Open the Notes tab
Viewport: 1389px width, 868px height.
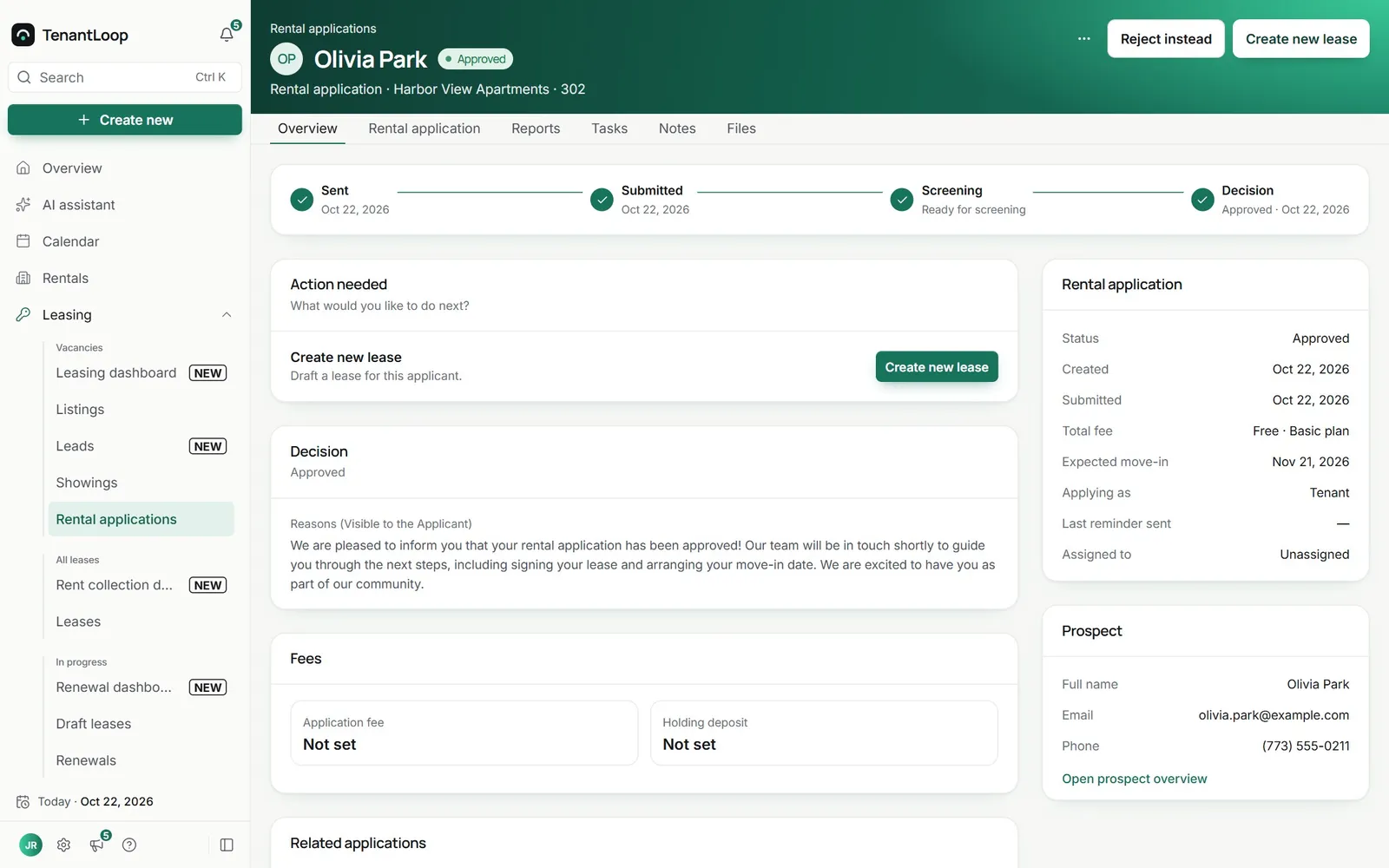click(x=677, y=128)
